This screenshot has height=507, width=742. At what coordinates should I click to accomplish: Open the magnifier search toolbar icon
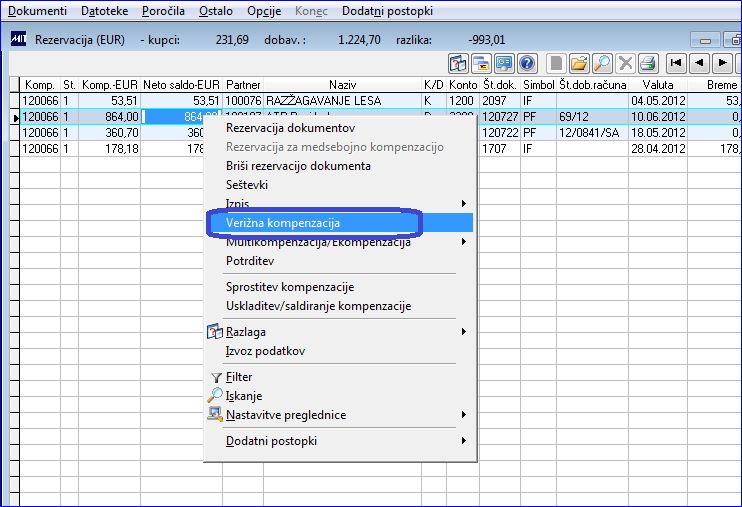(602, 63)
